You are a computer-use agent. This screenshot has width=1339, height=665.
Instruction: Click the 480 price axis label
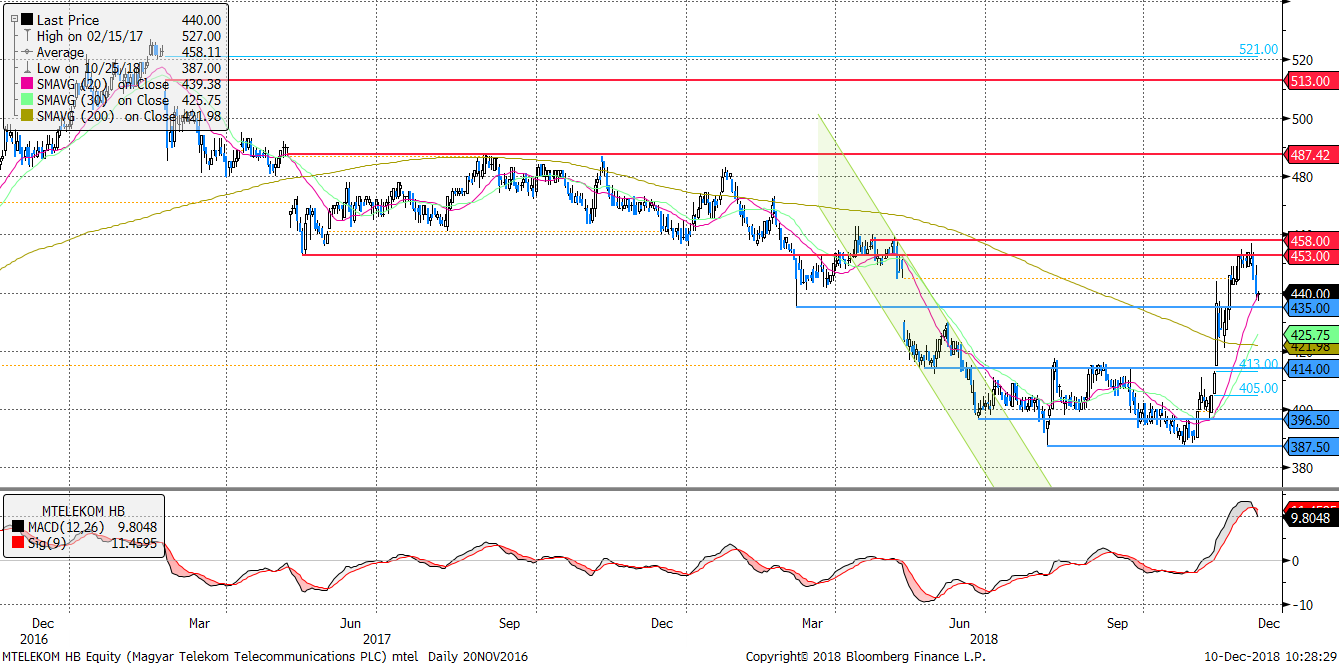1302,177
